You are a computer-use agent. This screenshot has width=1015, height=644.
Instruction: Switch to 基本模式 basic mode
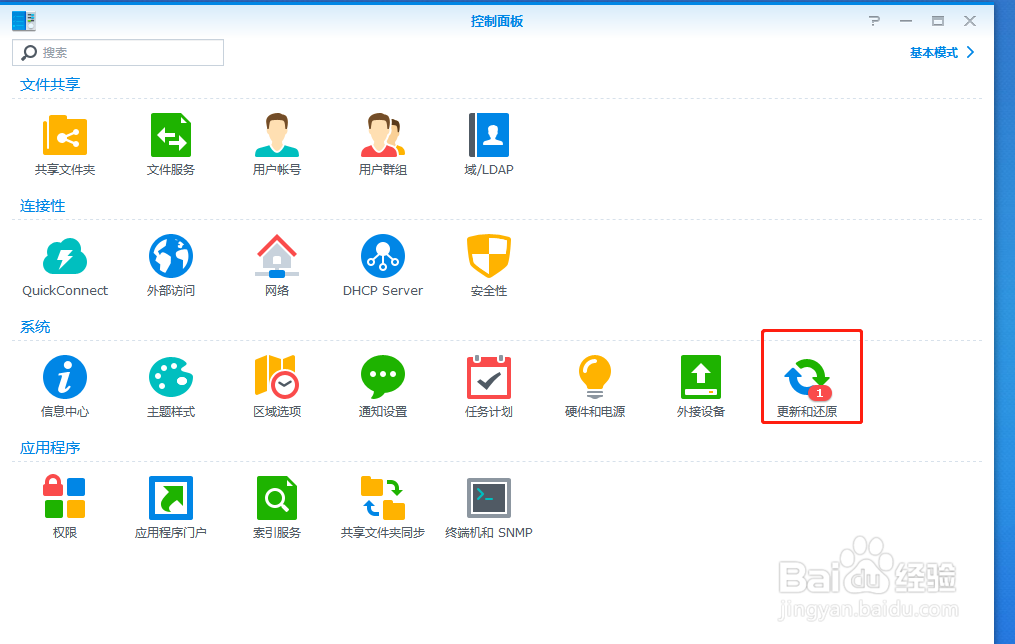click(x=942, y=52)
